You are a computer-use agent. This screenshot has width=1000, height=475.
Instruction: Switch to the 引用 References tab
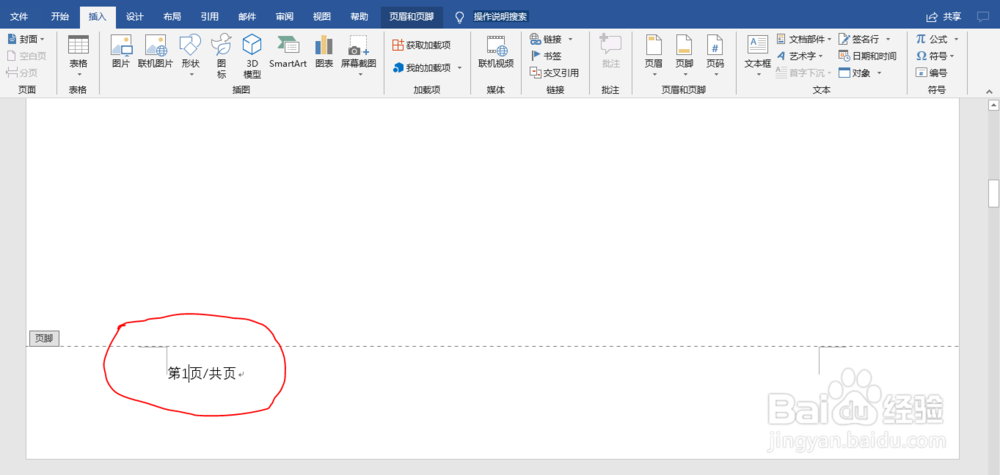pos(209,17)
